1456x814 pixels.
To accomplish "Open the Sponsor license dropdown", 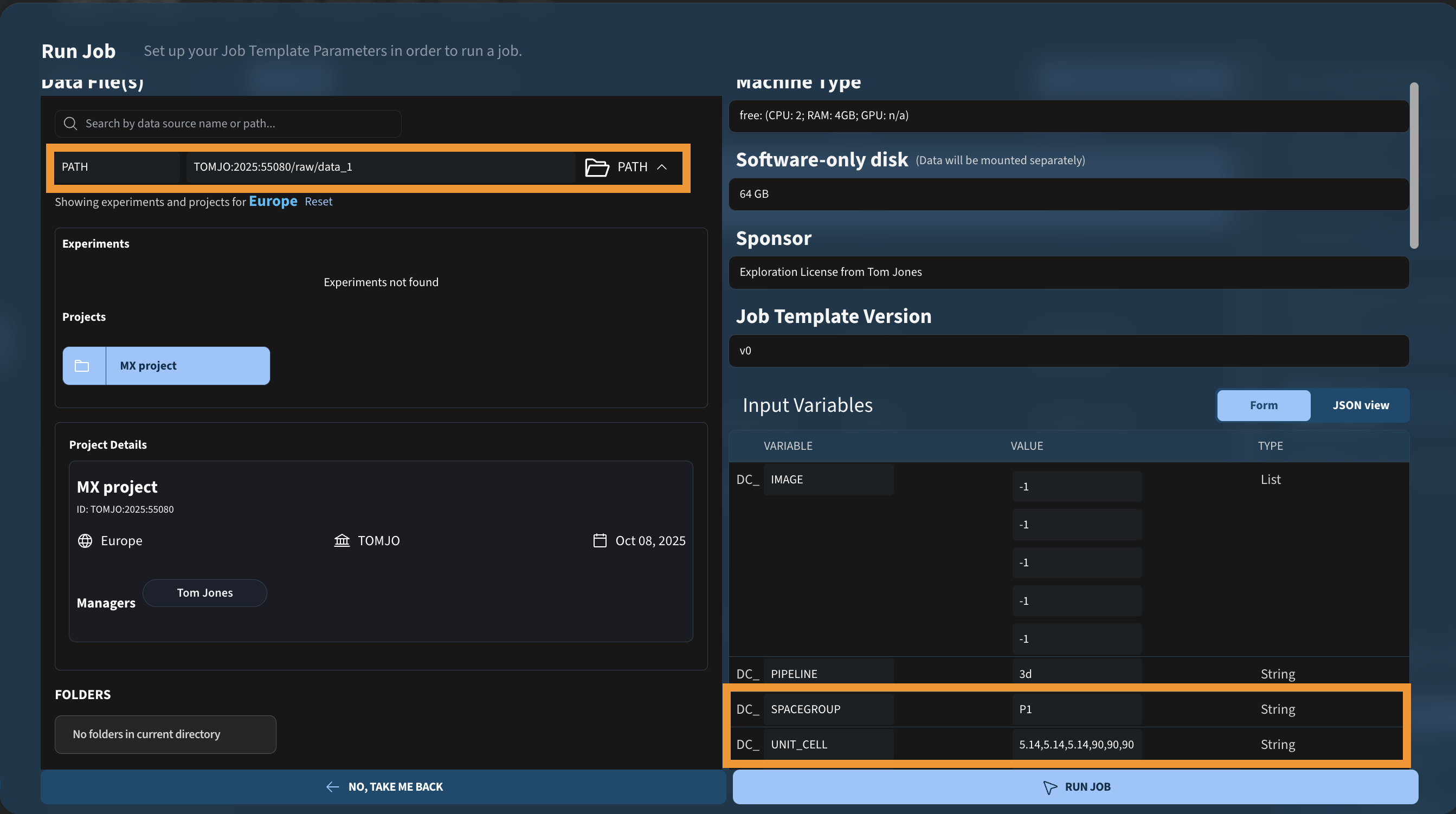I will [1068, 273].
